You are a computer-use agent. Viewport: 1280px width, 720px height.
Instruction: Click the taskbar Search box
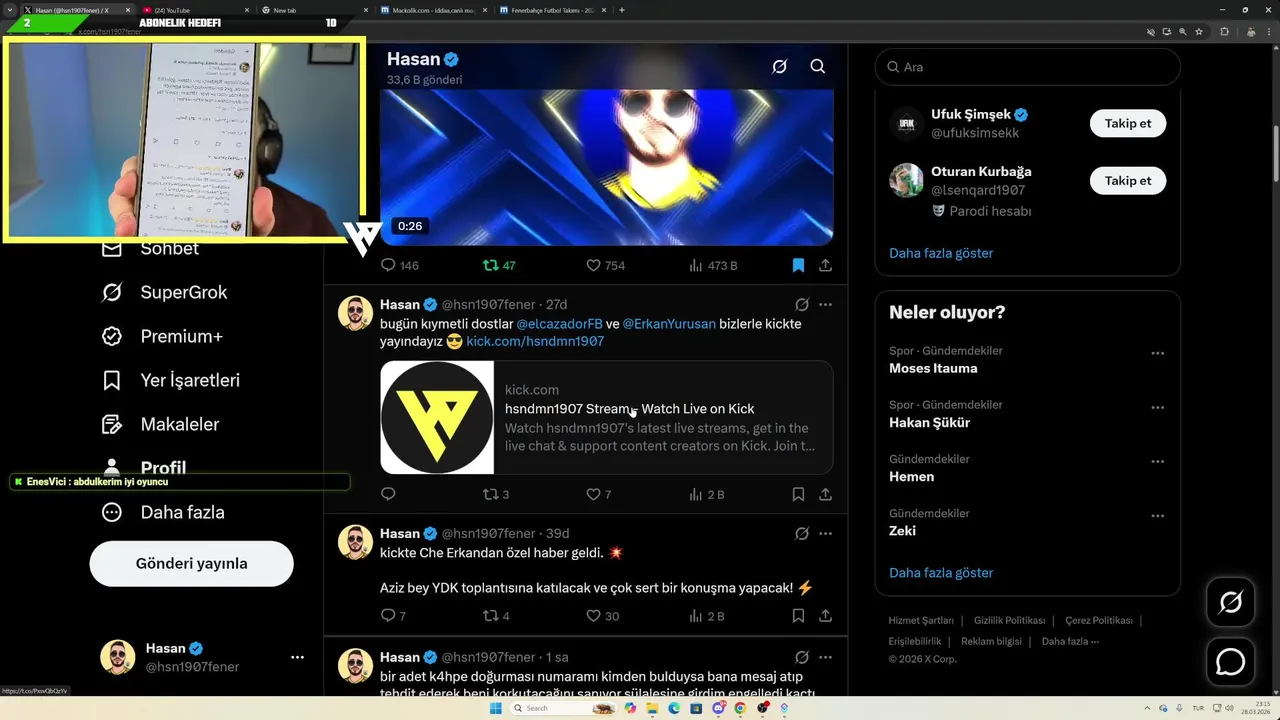click(563, 708)
